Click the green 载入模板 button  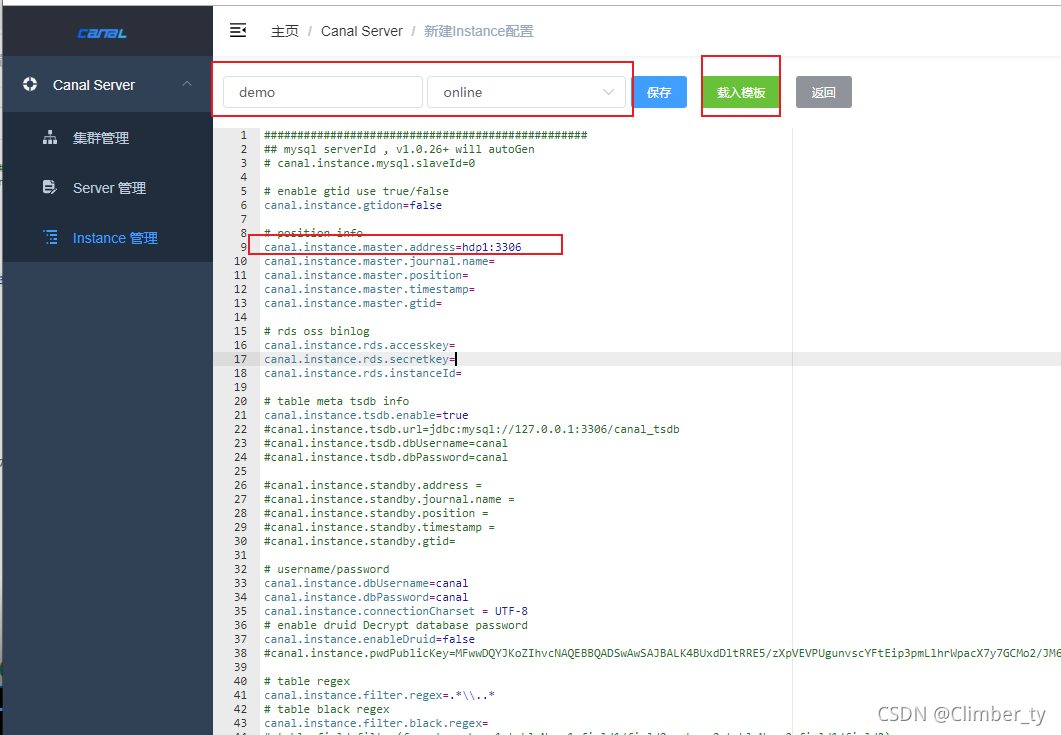(741, 92)
